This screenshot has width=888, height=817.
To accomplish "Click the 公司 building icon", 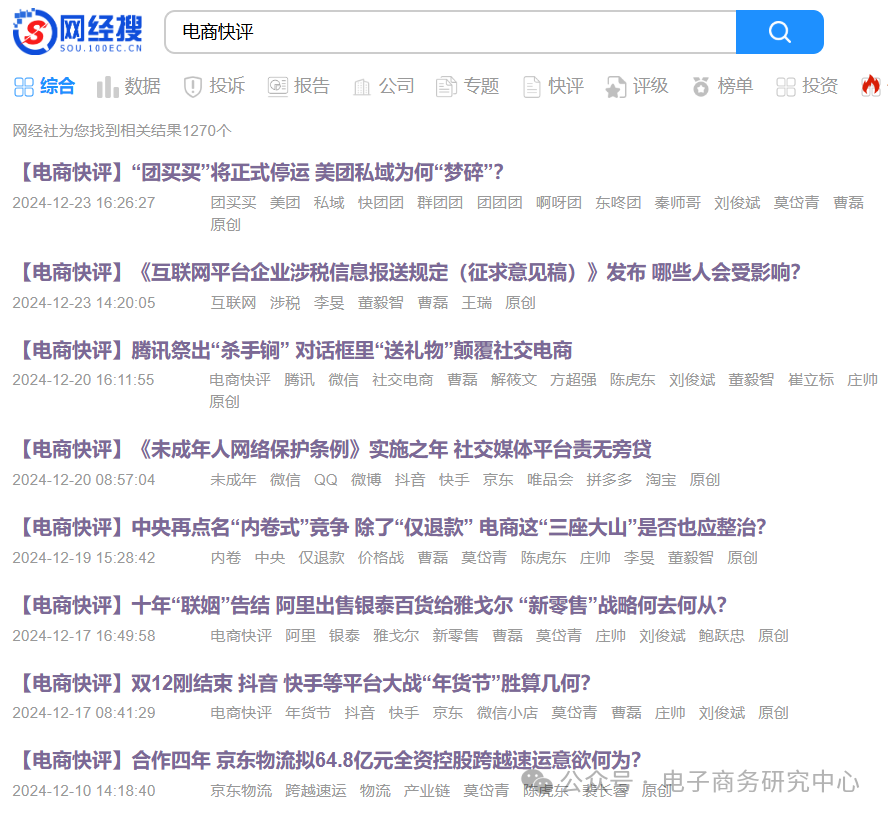I will 361,85.
